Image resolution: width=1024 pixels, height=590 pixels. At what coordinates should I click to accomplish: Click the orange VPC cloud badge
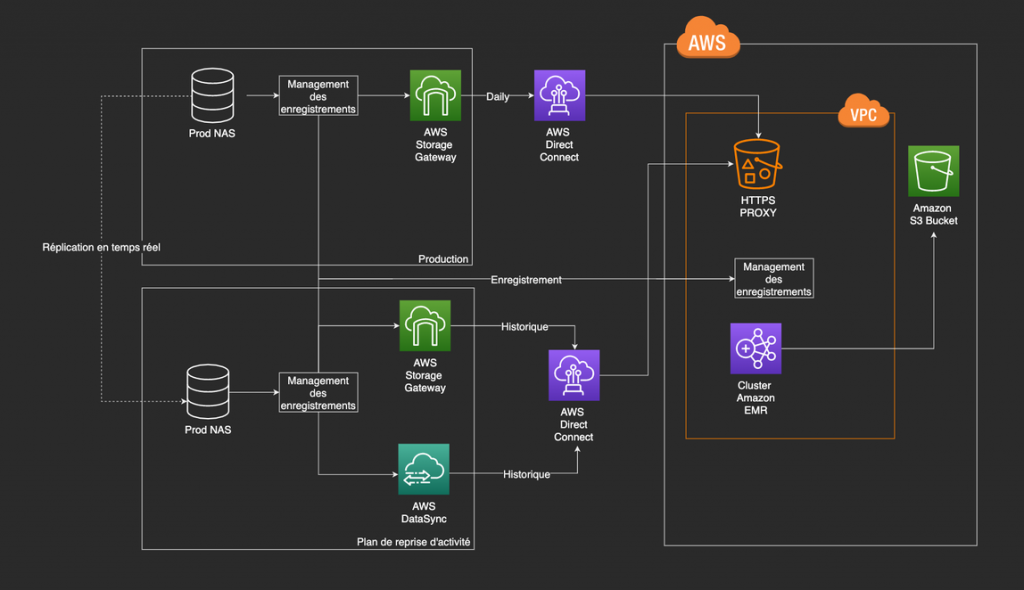pos(863,111)
